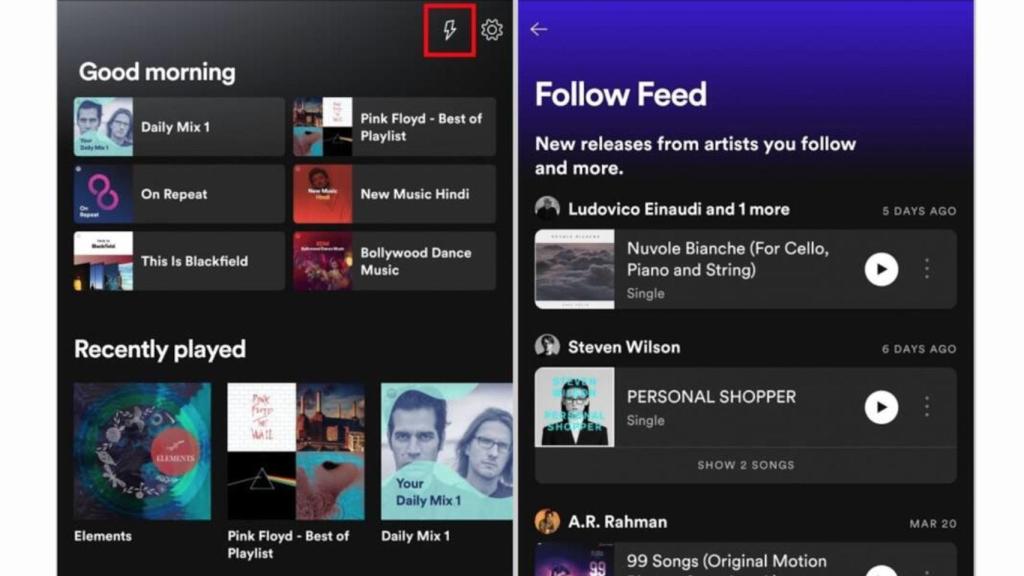Click the 'Recently played' heading
This screenshot has width=1024, height=576.
(160, 349)
